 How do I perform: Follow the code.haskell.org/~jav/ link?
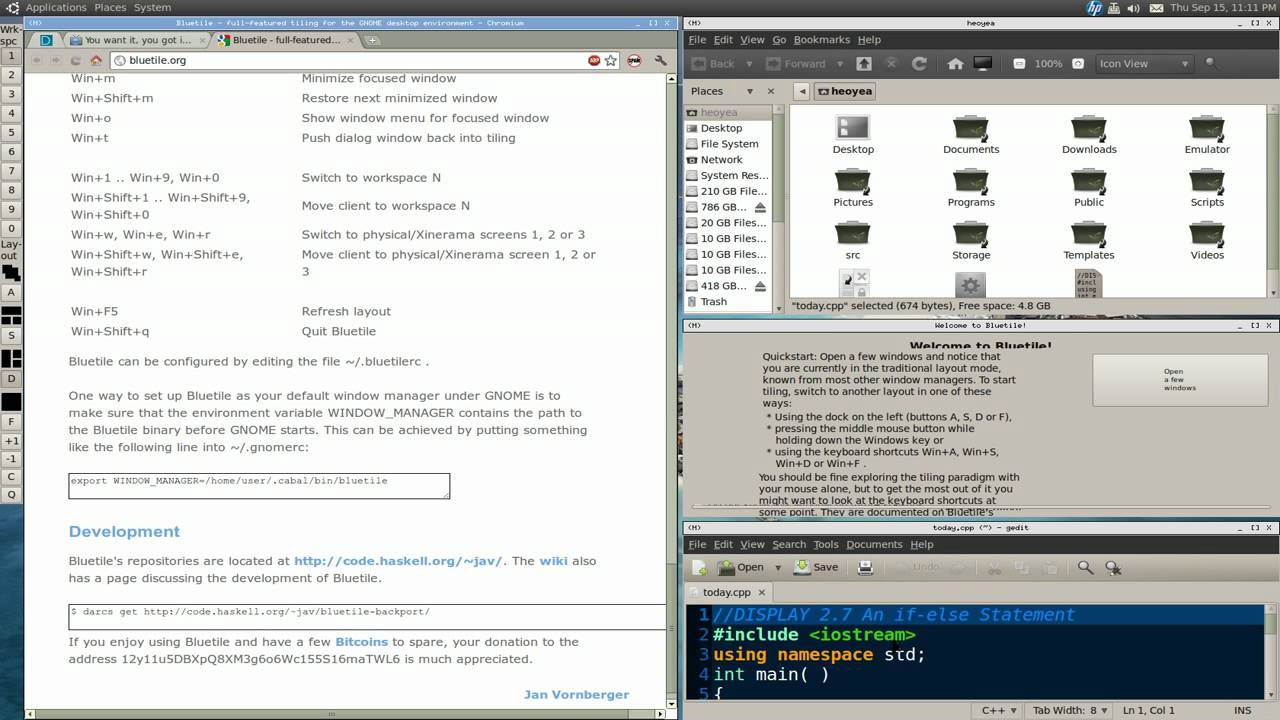pyautogui.click(x=398, y=561)
